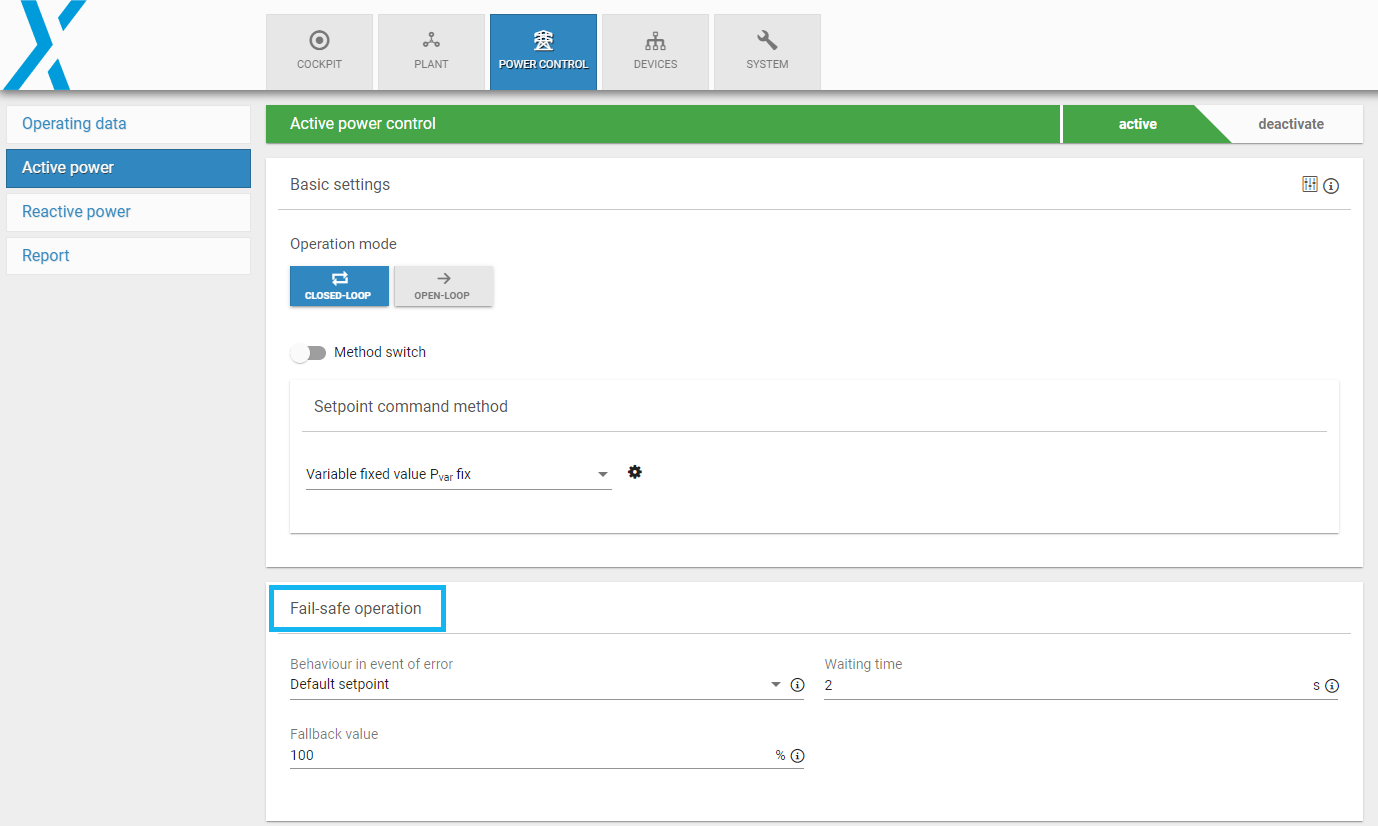Click the Power Control pylon icon
Viewport: 1378px width, 826px height.
543,41
